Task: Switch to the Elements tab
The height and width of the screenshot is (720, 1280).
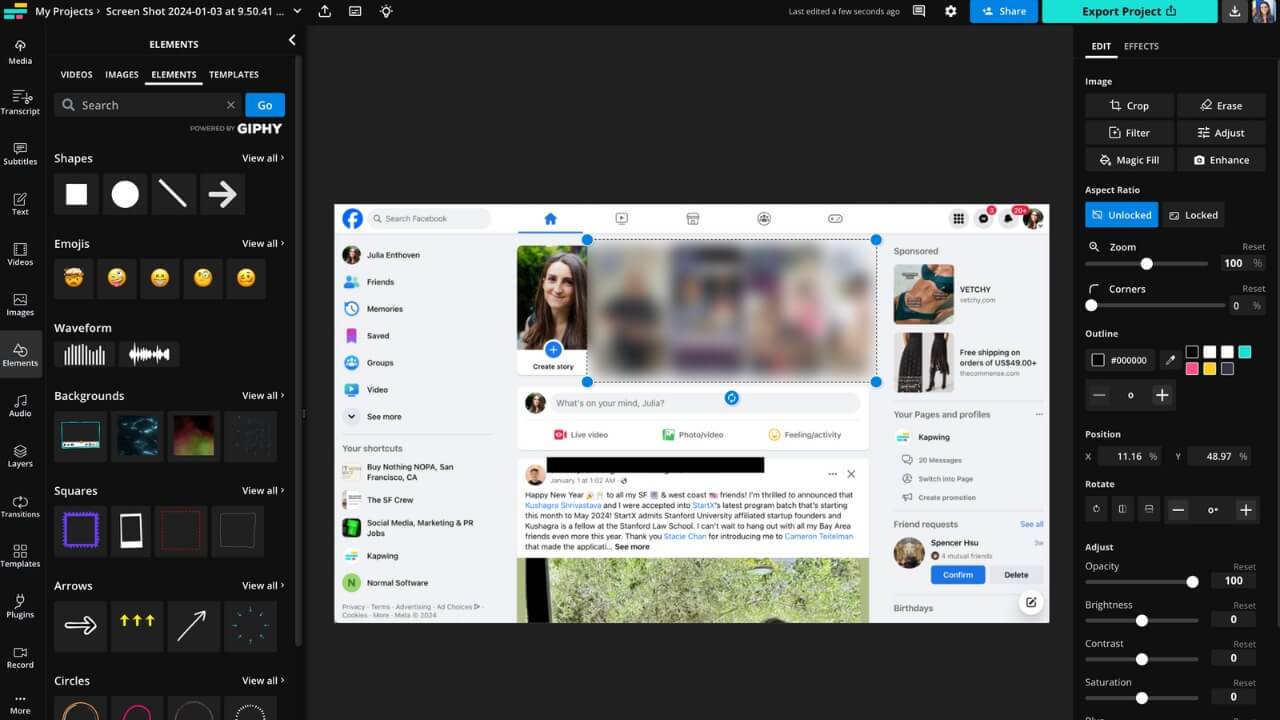Action: 174,75
